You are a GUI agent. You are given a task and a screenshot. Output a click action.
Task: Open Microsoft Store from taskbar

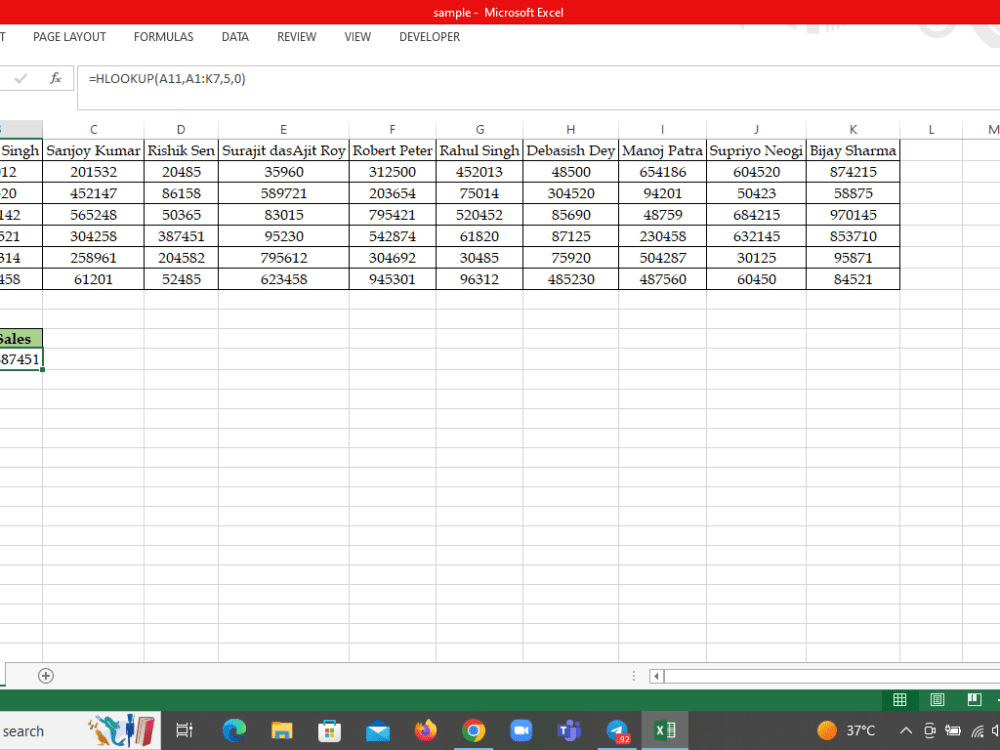pyautogui.click(x=330, y=730)
